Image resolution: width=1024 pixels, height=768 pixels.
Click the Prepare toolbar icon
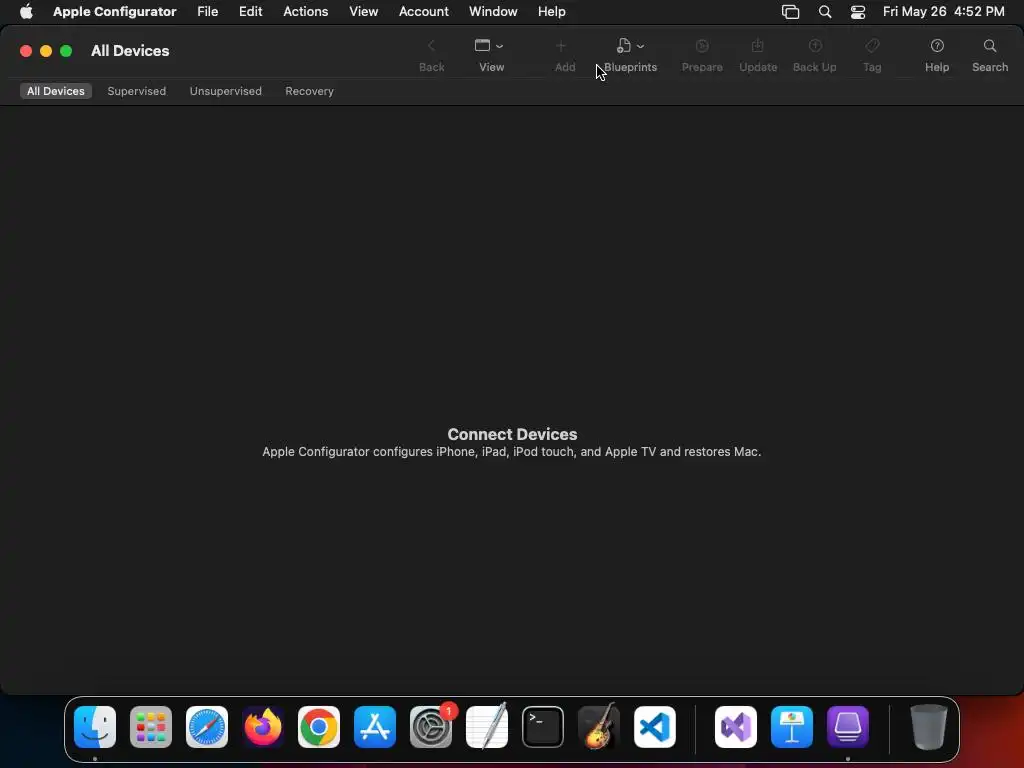coord(702,46)
